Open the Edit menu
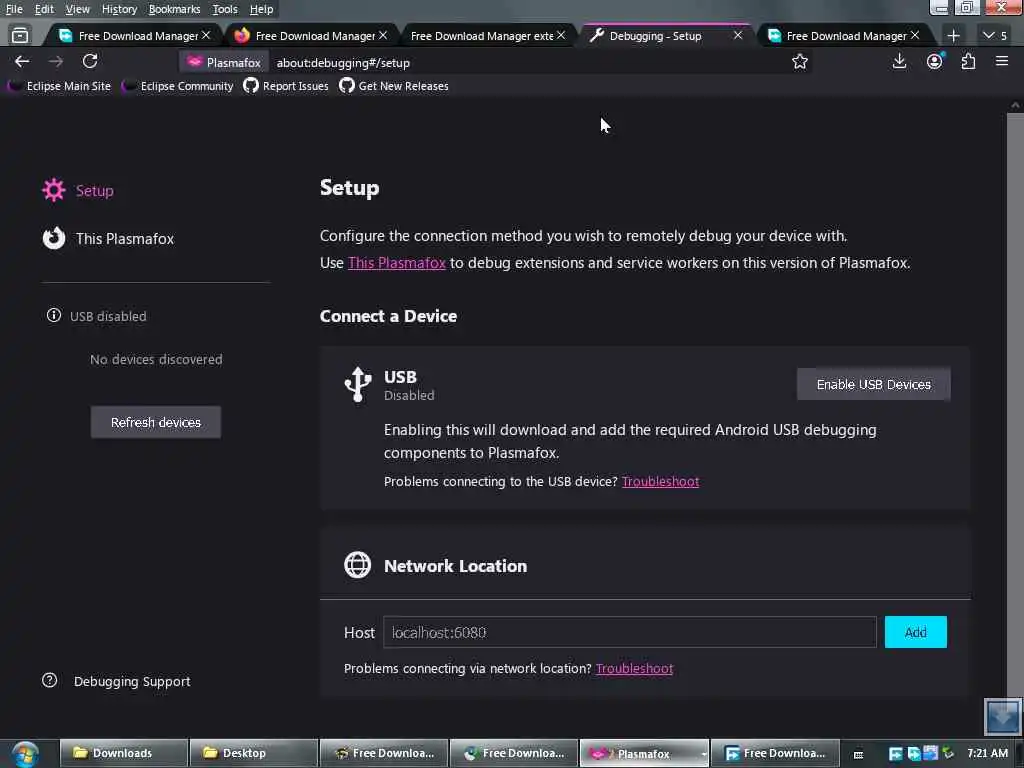This screenshot has height=768, width=1024. point(44,9)
